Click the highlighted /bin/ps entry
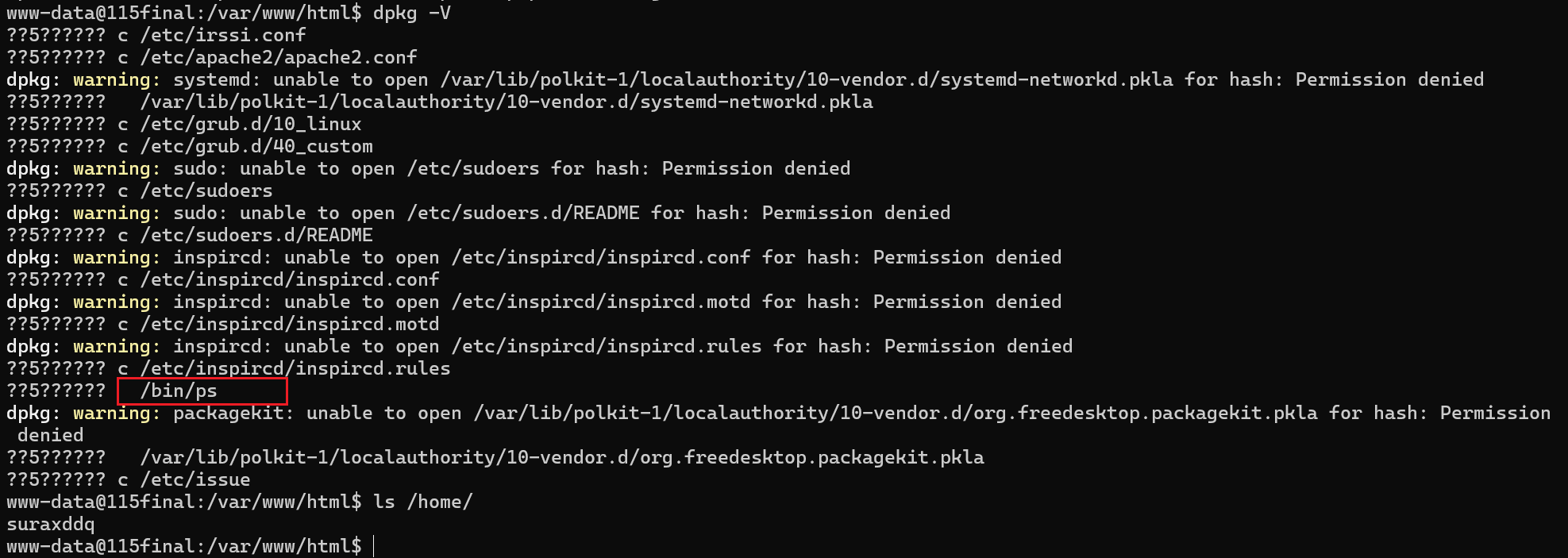Screen dimensions: 1568x558 click(x=179, y=391)
